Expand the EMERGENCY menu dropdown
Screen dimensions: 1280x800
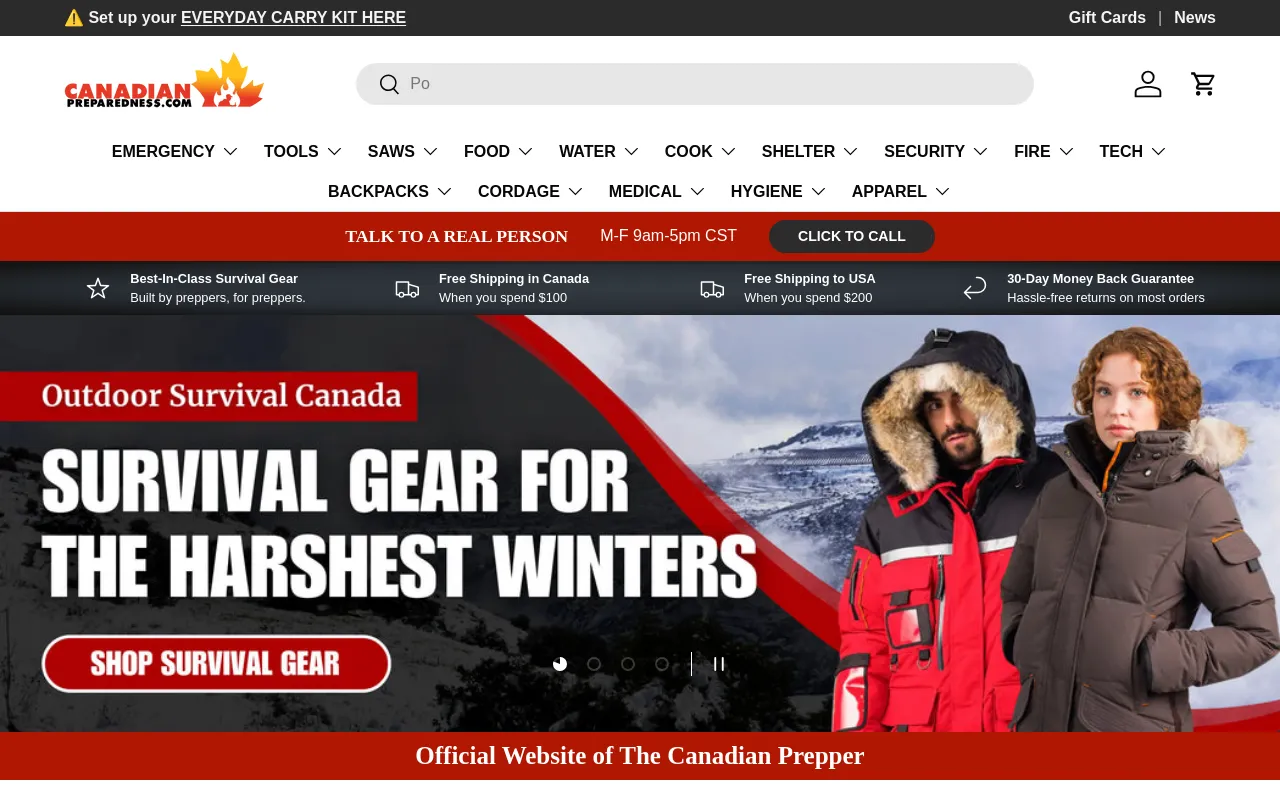[175, 151]
